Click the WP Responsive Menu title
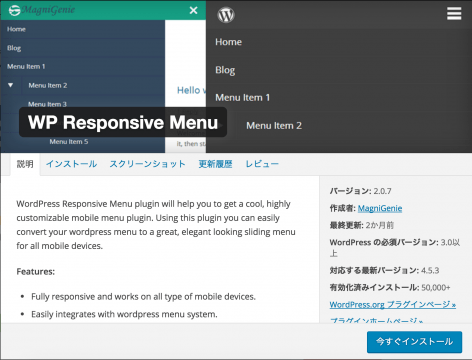Viewport: 472px width, 360px height. click(x=123, y=122)
